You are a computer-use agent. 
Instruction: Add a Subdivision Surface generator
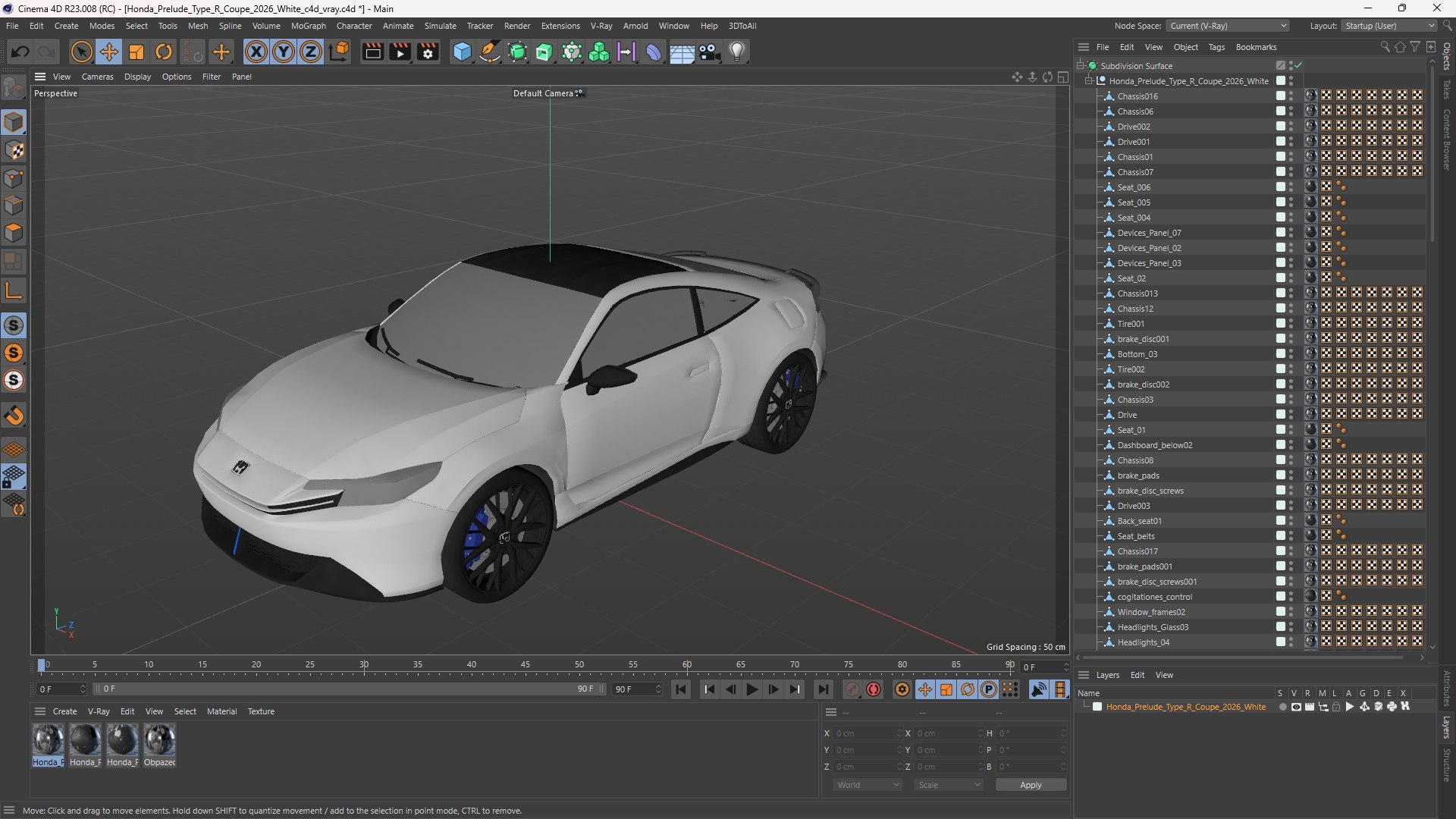[517, 52]
